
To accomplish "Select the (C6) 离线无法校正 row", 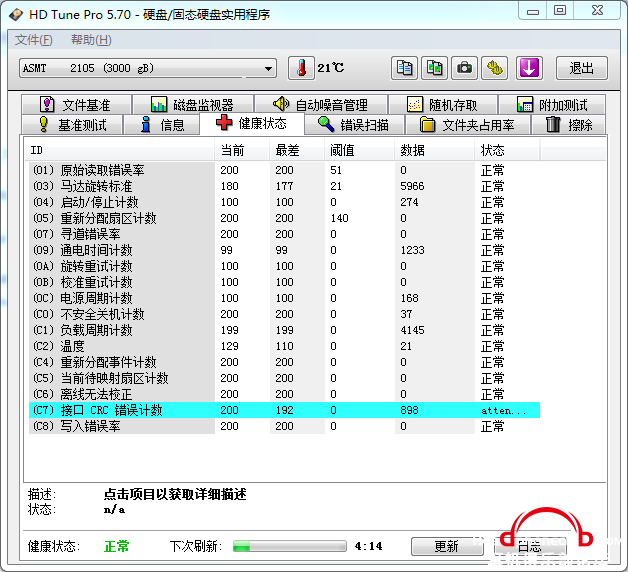I will coord(284,395).
